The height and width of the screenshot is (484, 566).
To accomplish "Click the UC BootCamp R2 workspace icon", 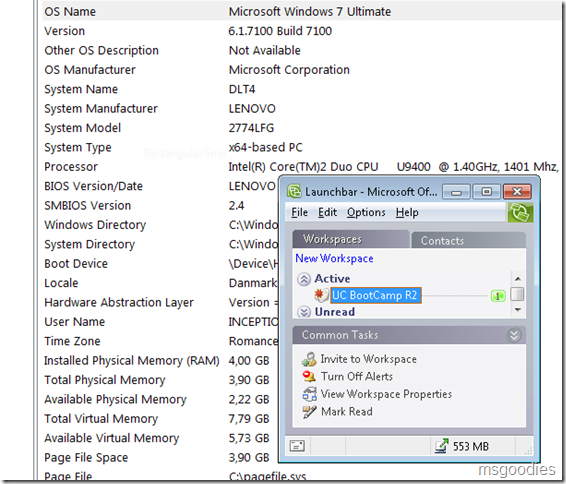I will (x=321, y=295).
